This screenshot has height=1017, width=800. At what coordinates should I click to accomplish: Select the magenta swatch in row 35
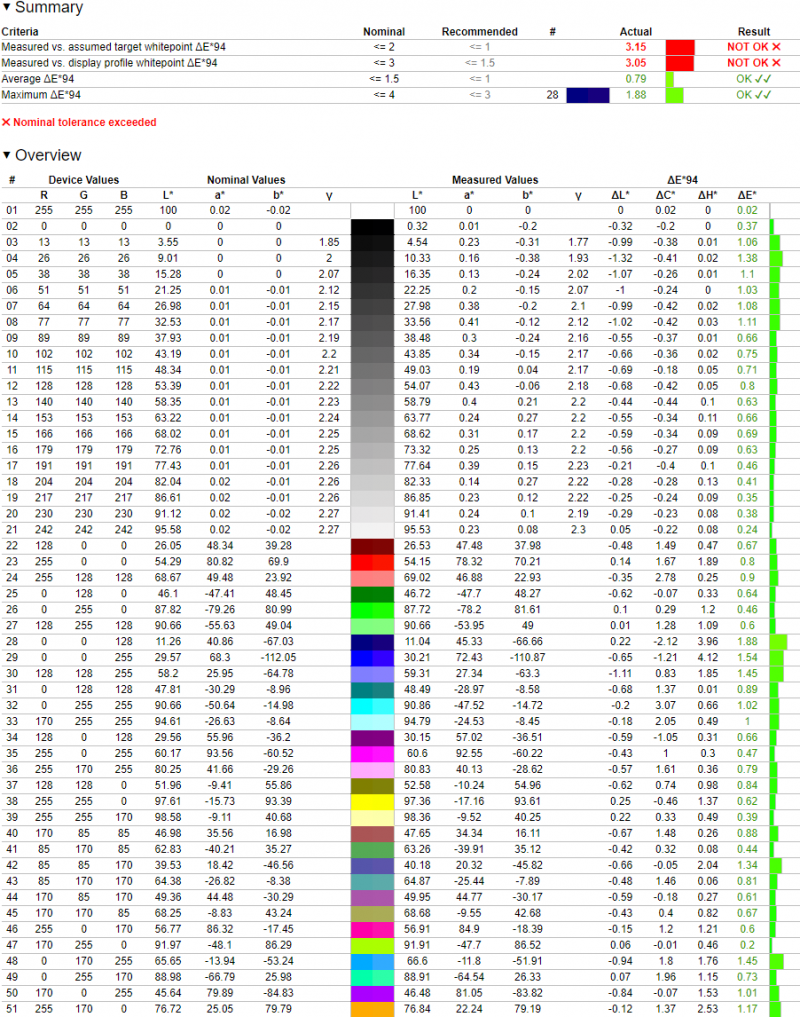(x=372, y=754)
